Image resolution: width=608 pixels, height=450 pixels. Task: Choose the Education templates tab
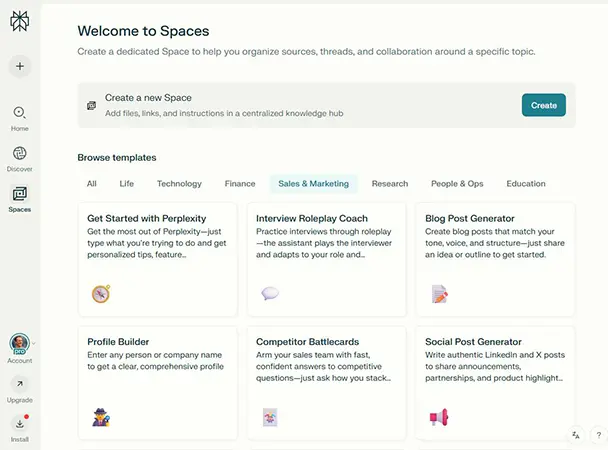point(526,184)
